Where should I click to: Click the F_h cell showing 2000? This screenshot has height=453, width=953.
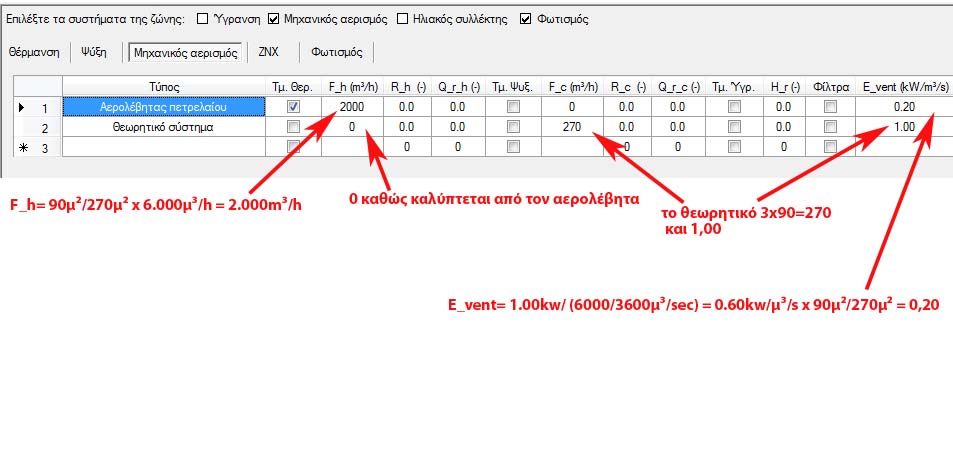pos(351,107)
